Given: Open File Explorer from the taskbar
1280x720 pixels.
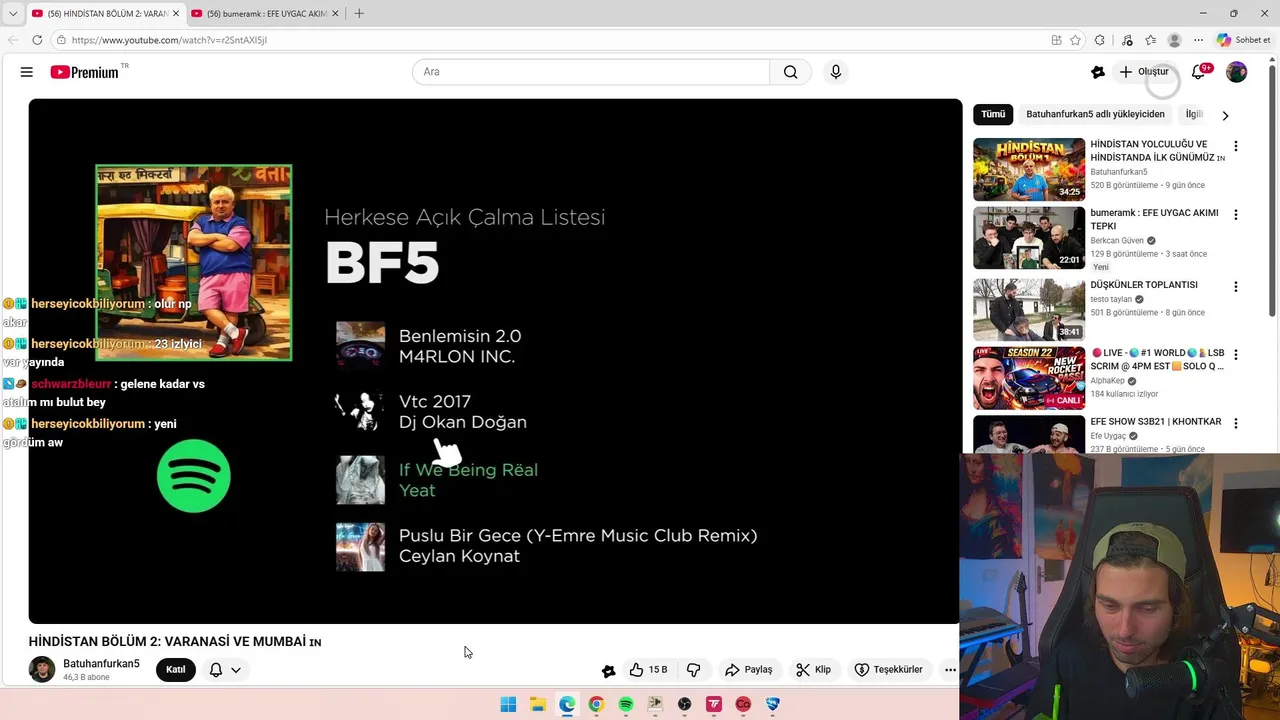Looking at the screenshot, I should point(537,704).
